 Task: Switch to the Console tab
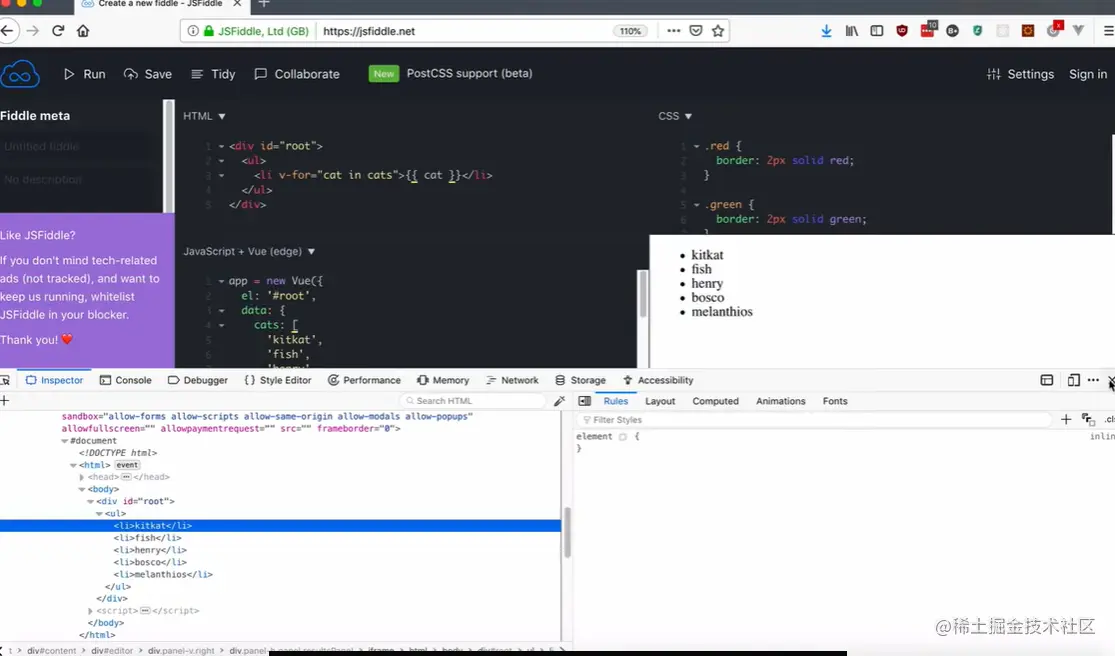click(126, 380)
